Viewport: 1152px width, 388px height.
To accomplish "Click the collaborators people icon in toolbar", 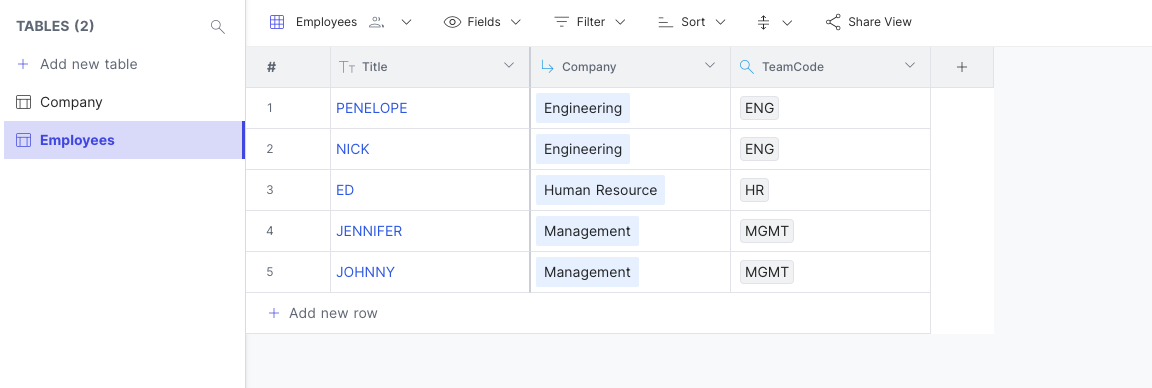I will point(377,22).
